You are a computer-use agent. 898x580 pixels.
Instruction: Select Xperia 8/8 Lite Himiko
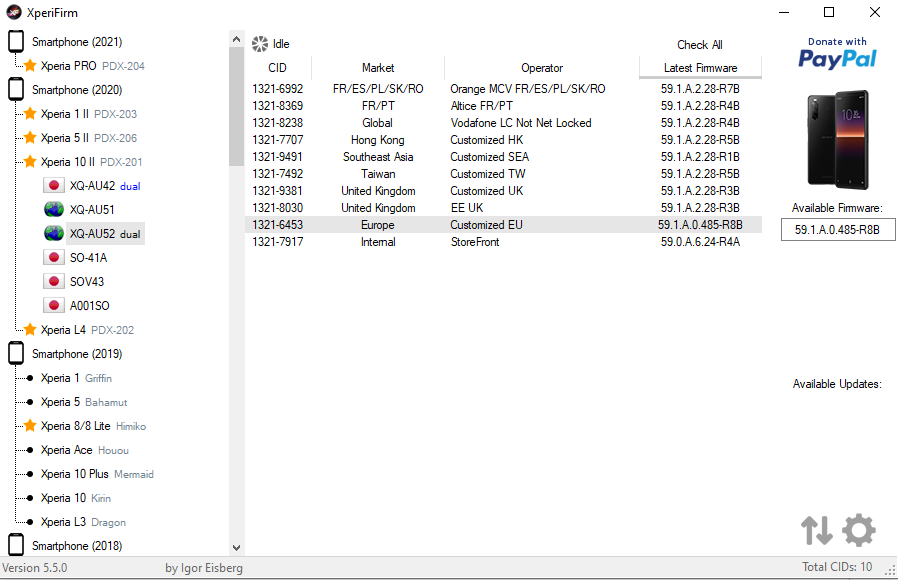(x=93, y=426)
